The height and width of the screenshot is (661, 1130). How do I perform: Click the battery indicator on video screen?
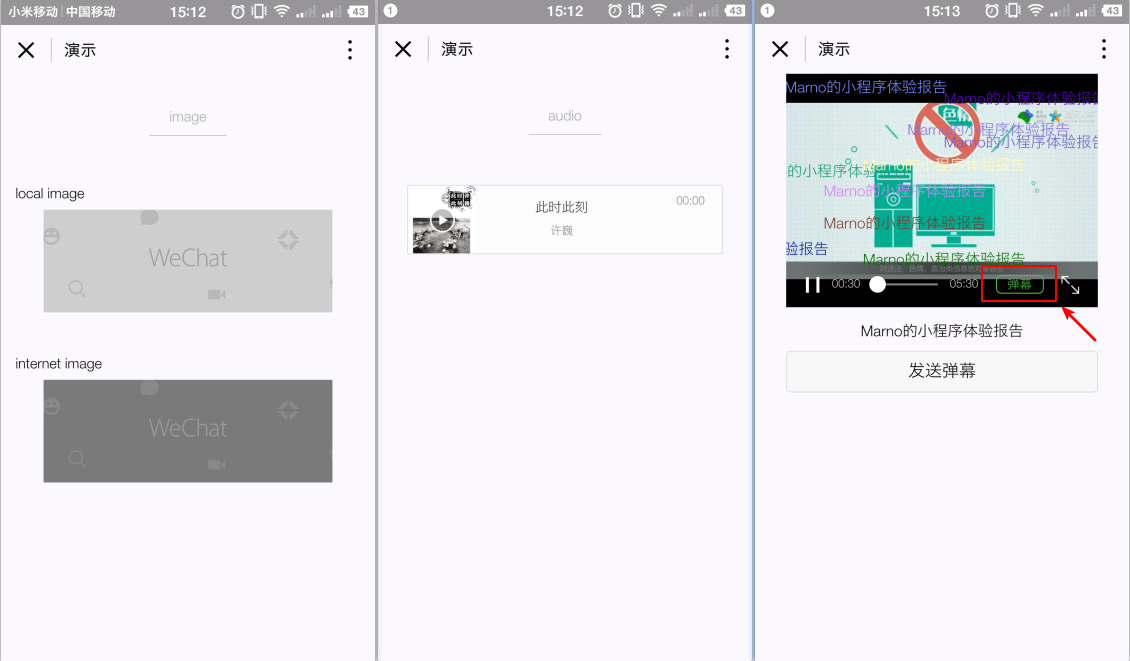pos(1111,11)
